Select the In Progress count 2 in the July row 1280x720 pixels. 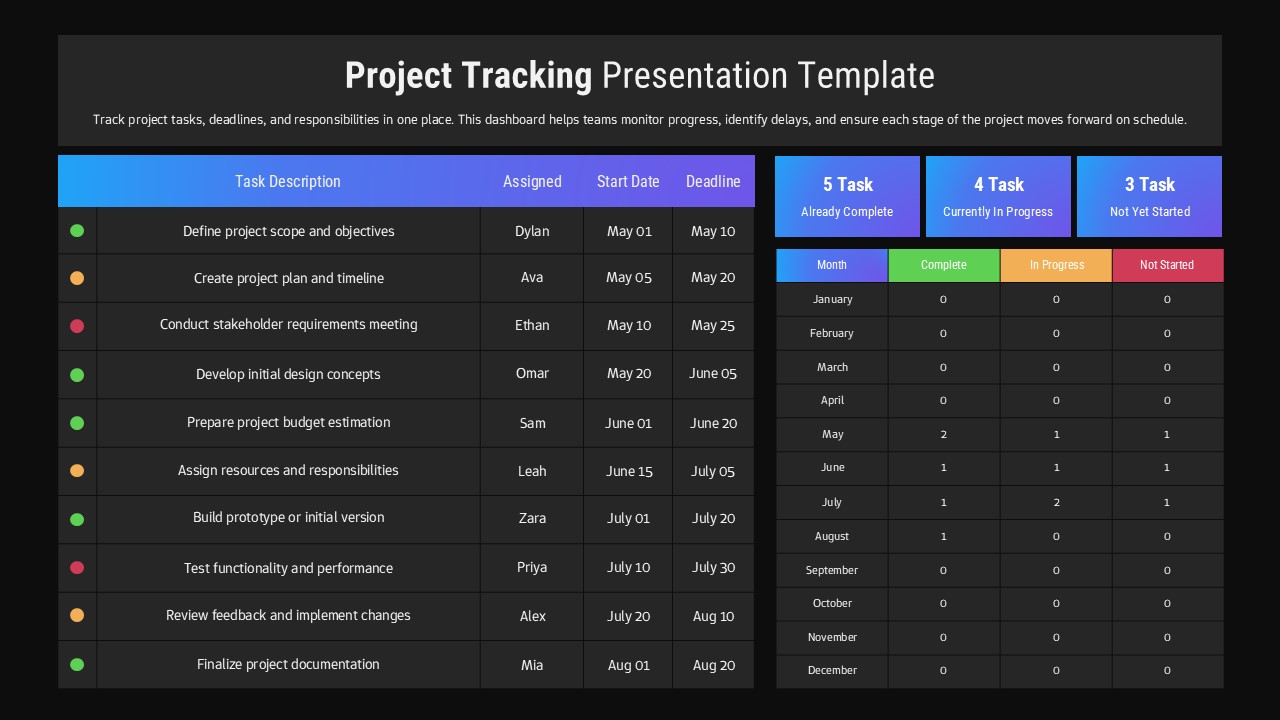coord(1056,502)
